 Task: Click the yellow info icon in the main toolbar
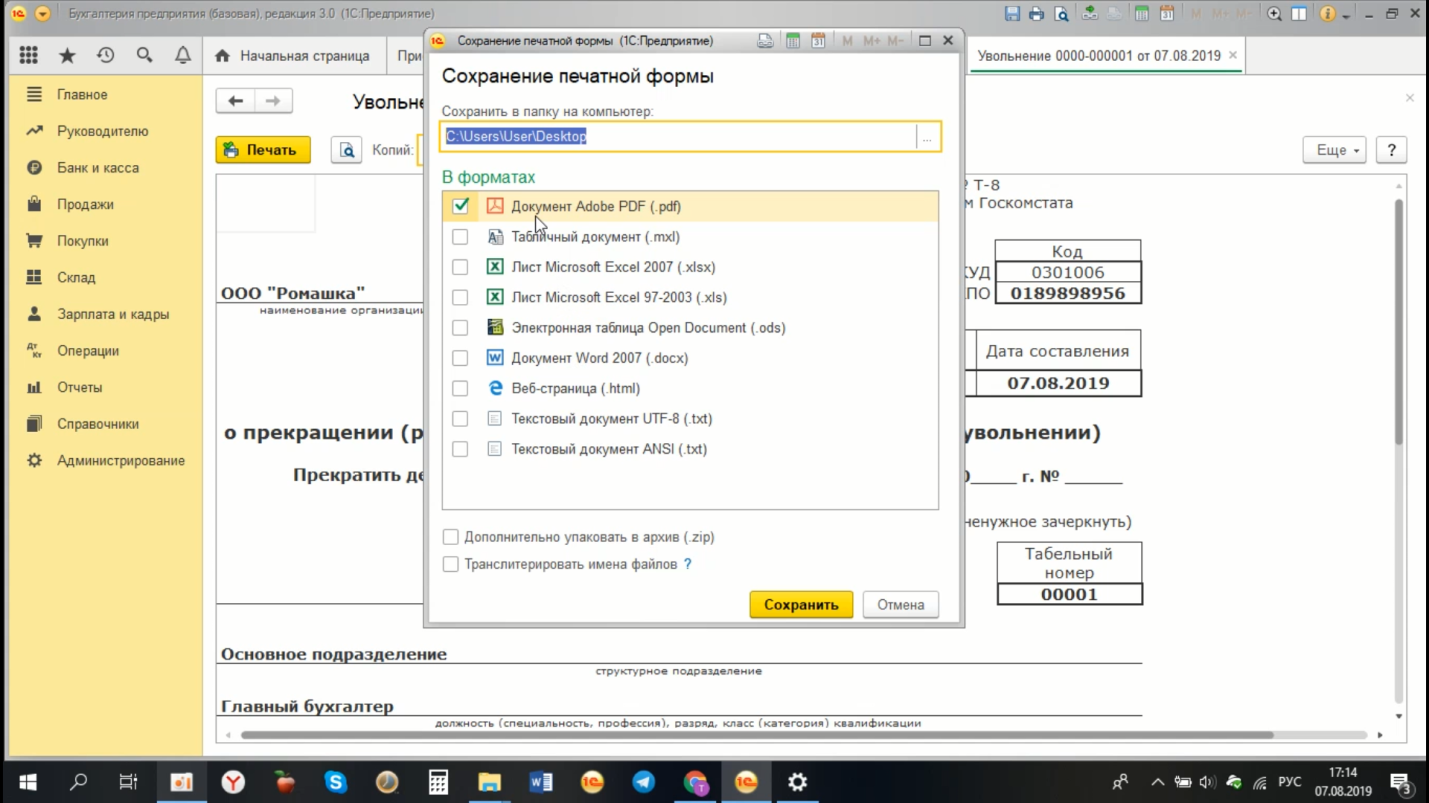pos(1327,14)
